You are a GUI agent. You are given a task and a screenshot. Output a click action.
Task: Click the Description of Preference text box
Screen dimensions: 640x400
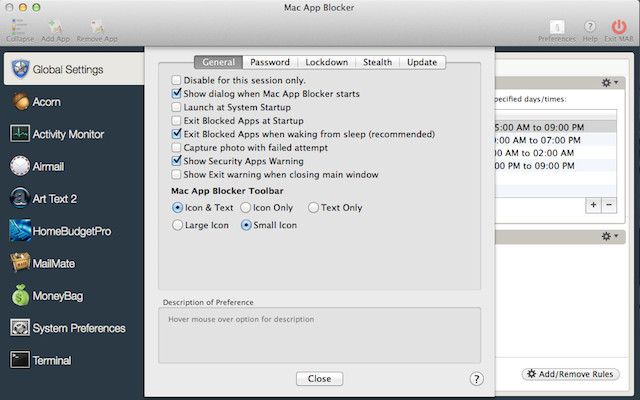(319, 335)
